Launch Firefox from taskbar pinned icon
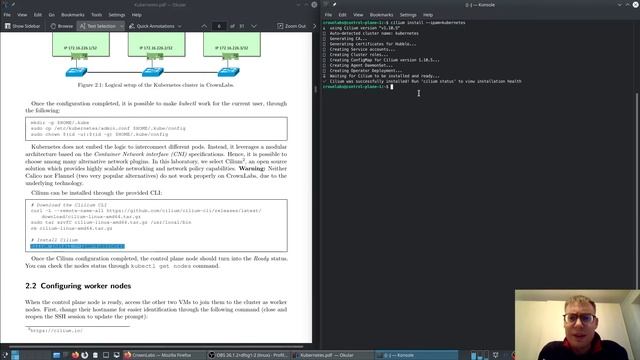Viewport: 640px width, 360px height. click(75, 355)
